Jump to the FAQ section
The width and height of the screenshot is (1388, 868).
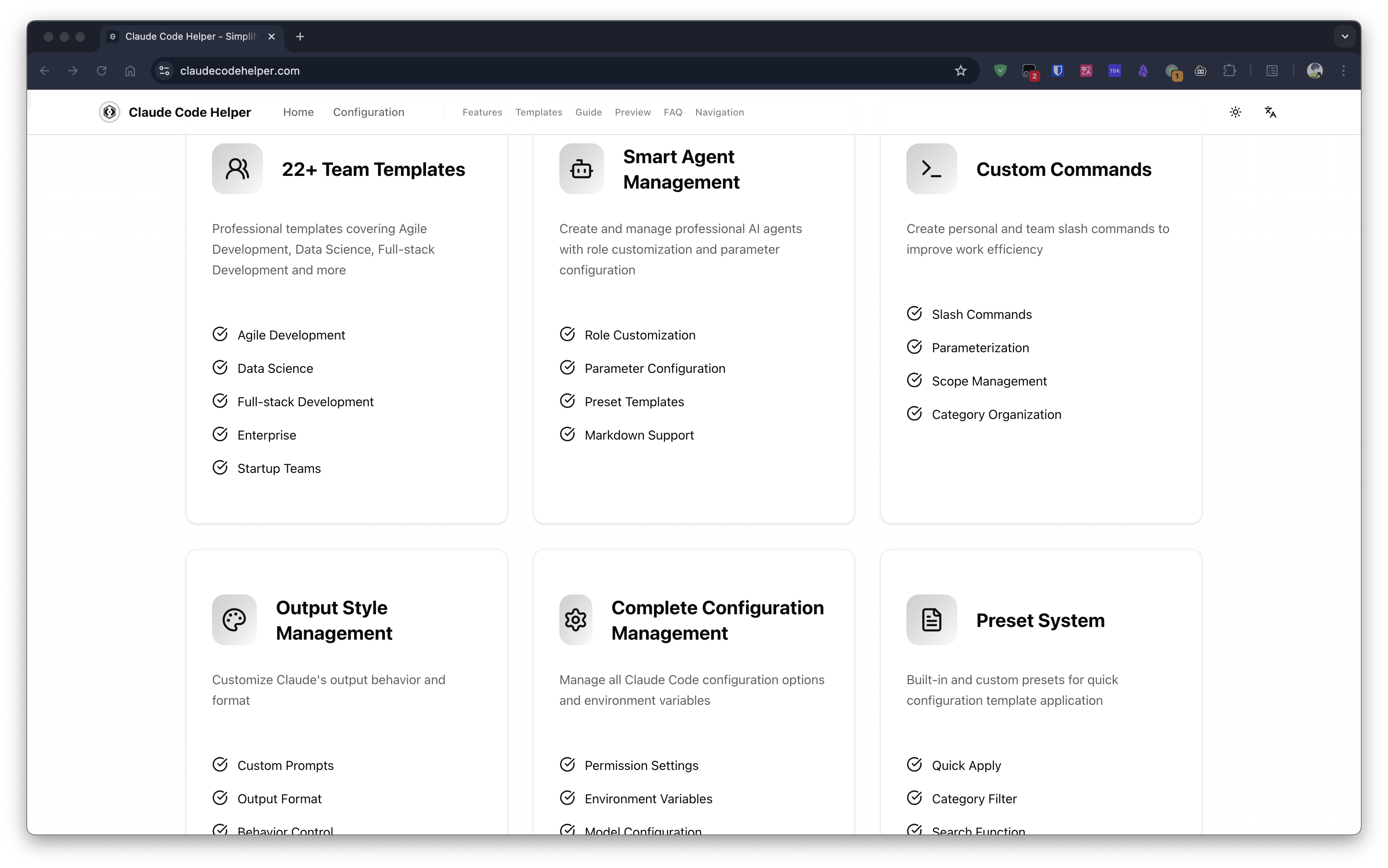tap(673, 112)
